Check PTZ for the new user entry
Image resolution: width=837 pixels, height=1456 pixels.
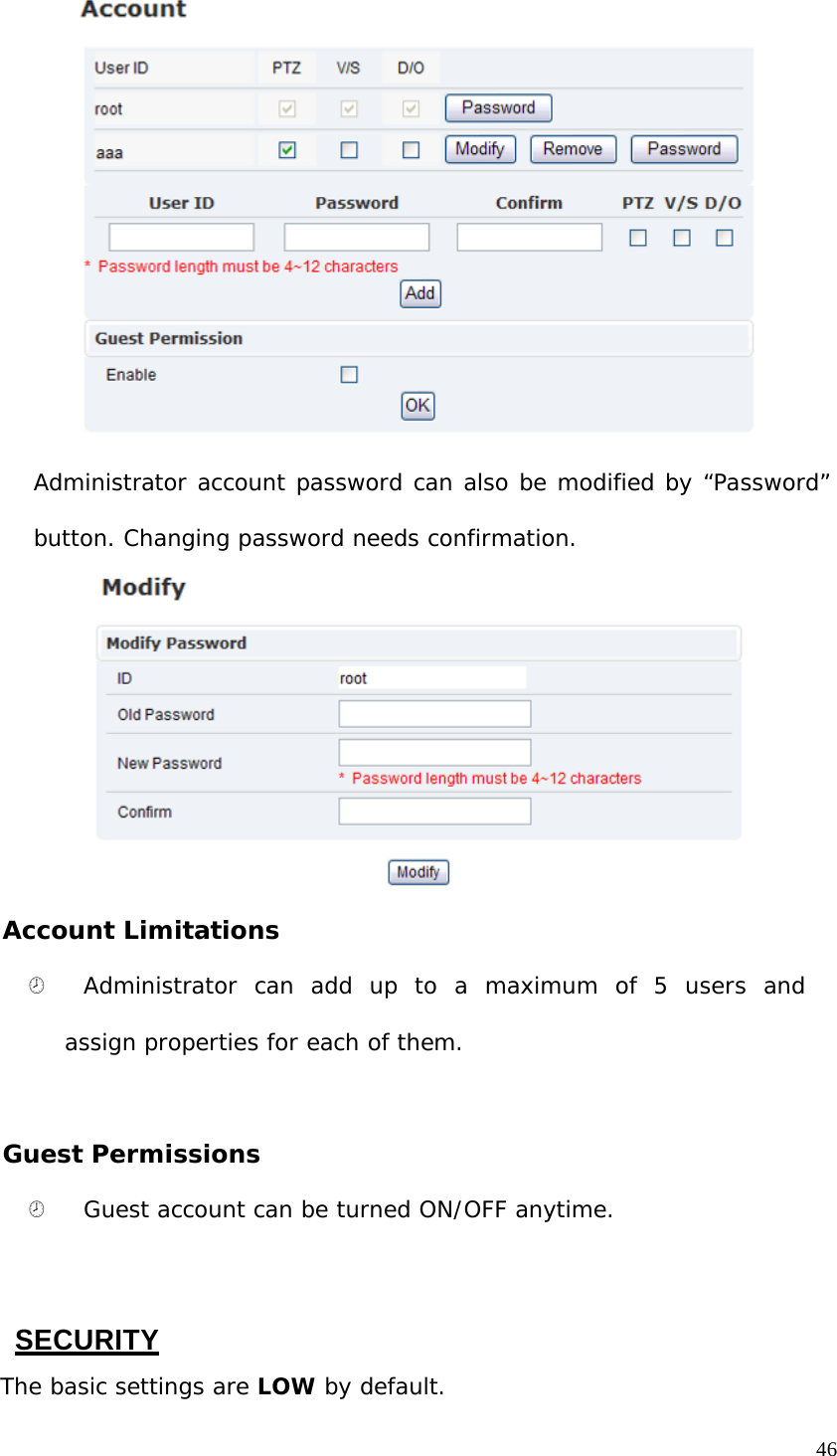(x=639, y=237)
